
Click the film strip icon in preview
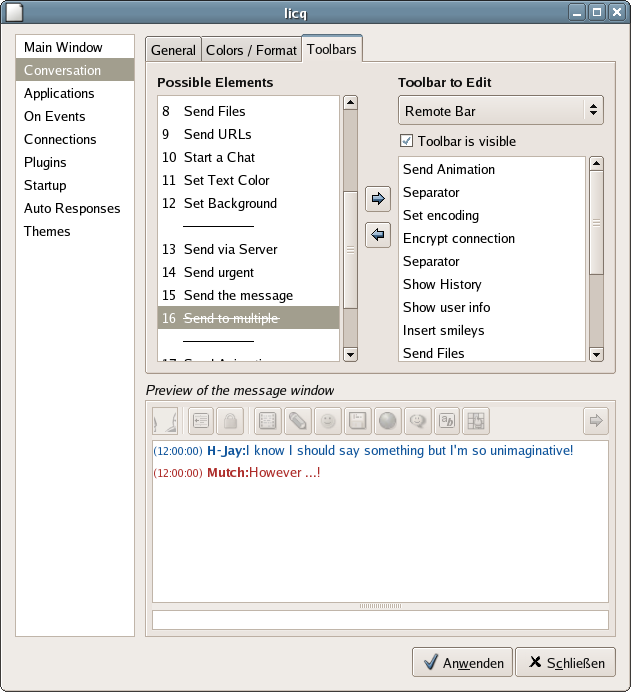point(267,421)
